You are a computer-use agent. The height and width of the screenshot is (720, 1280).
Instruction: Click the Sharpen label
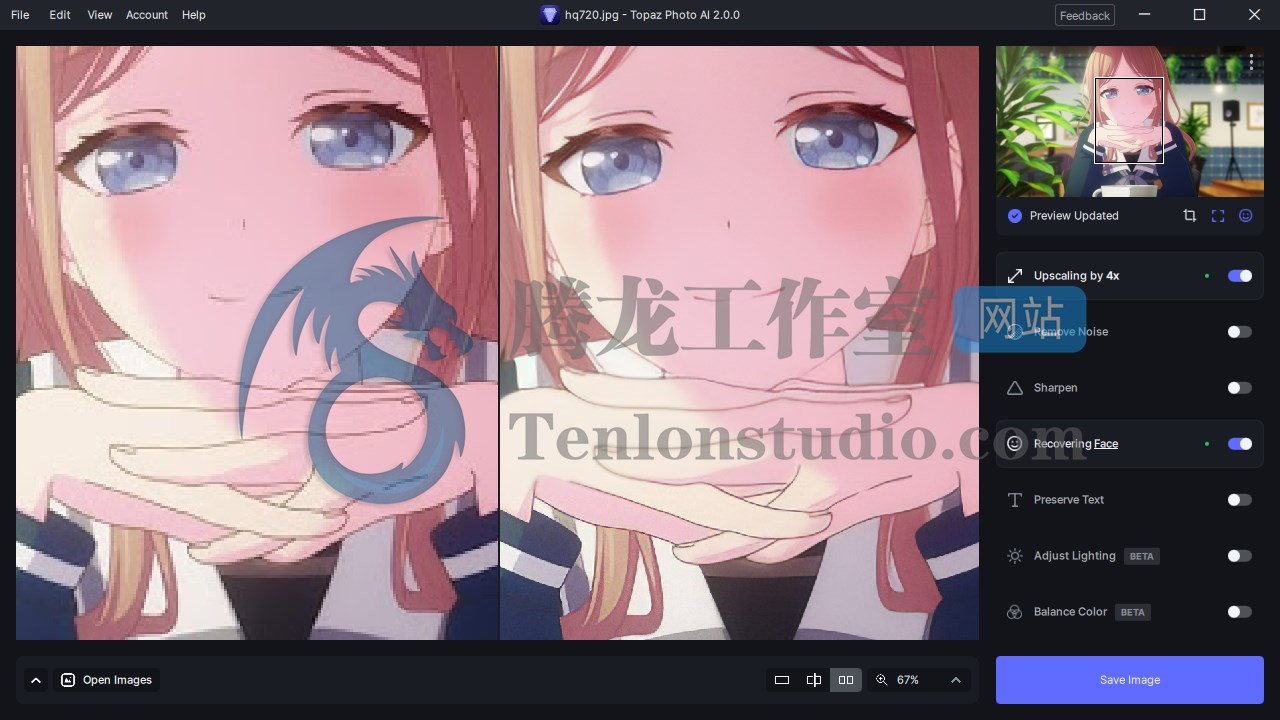[1056, 388]
